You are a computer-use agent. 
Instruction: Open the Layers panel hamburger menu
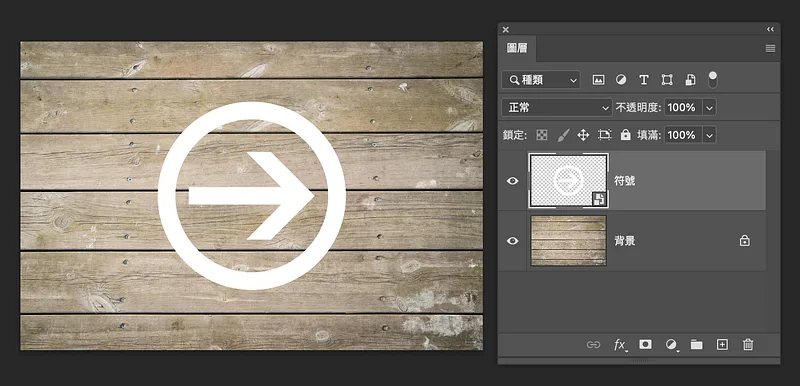[x=770, y=48]
